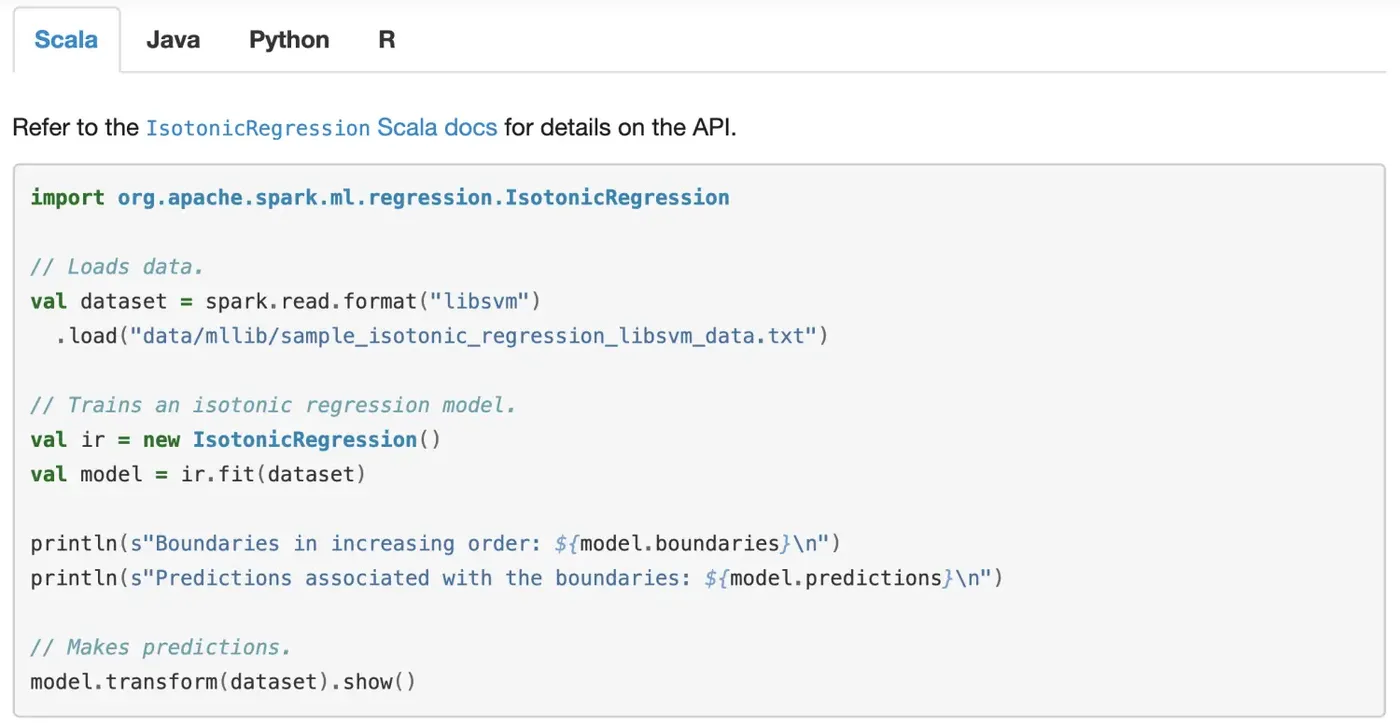Click the Makes predictions comment

tap(160, 648)
